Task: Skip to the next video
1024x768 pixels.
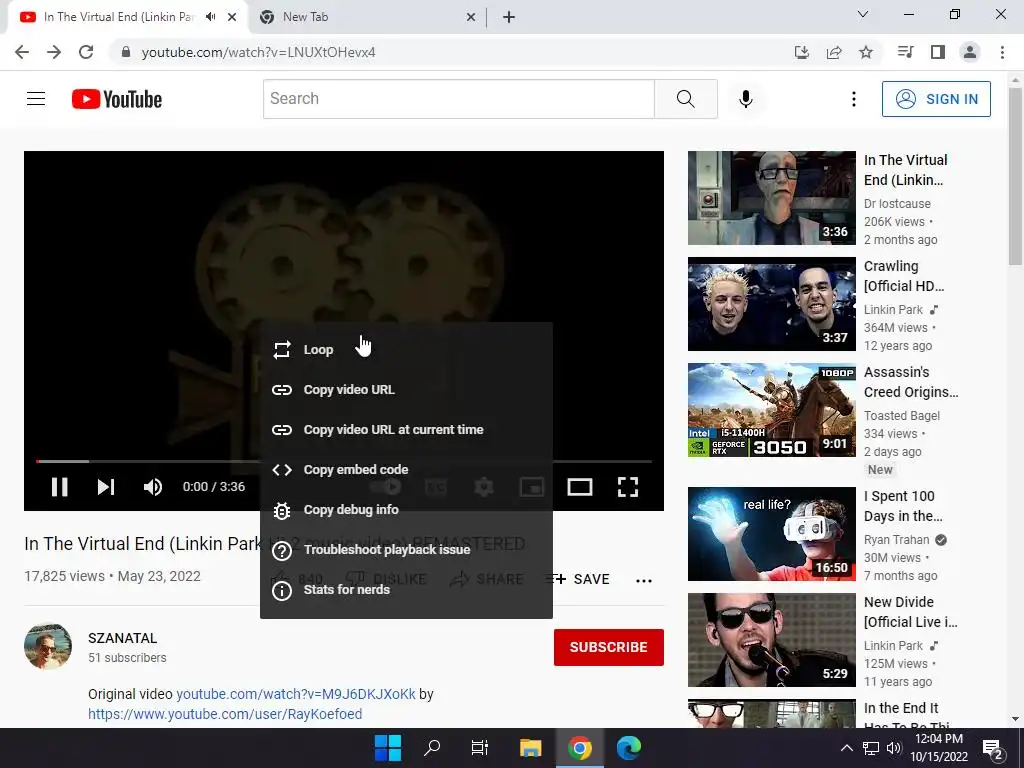Action: coord(106,487)
